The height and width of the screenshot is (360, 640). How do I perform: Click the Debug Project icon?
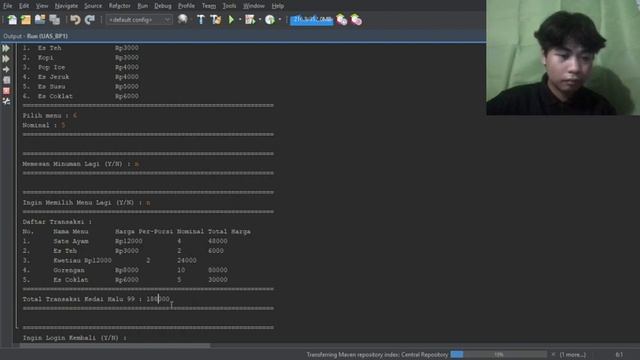250,19
